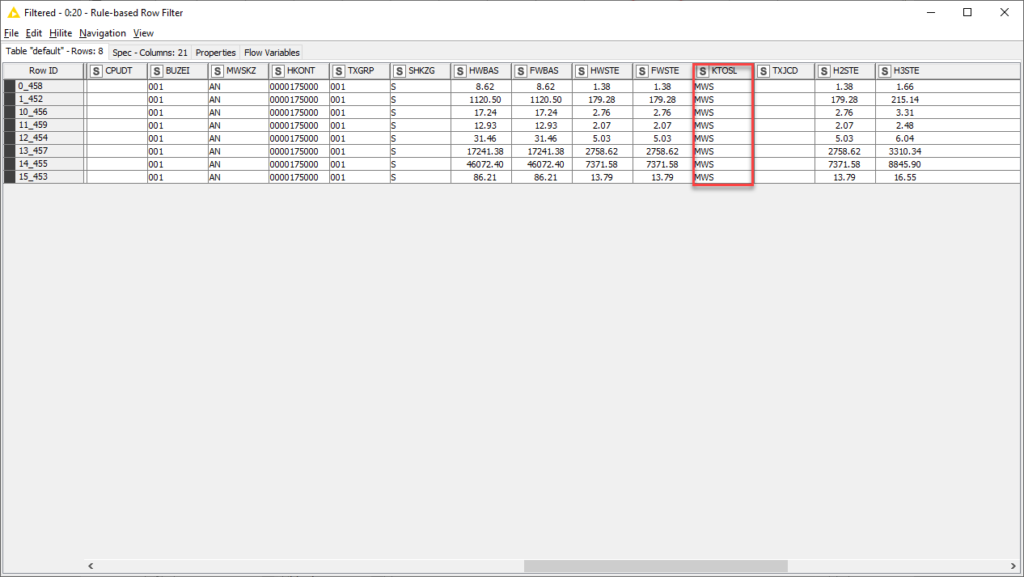The image size is (1024, 577).
Task: Switch to the Flow Variables tab
Action: pyautogui.click(x=271, y=52)
